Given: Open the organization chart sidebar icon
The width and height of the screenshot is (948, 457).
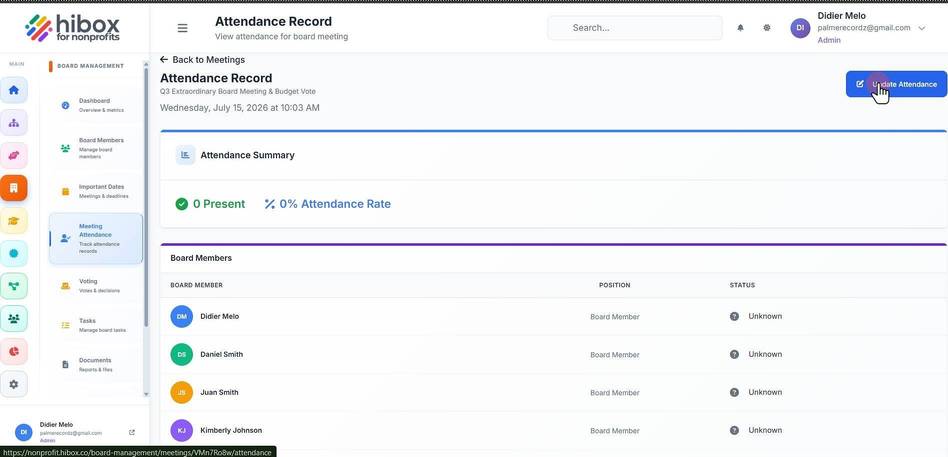Looking at the screenshot, I should click(14, 123).
